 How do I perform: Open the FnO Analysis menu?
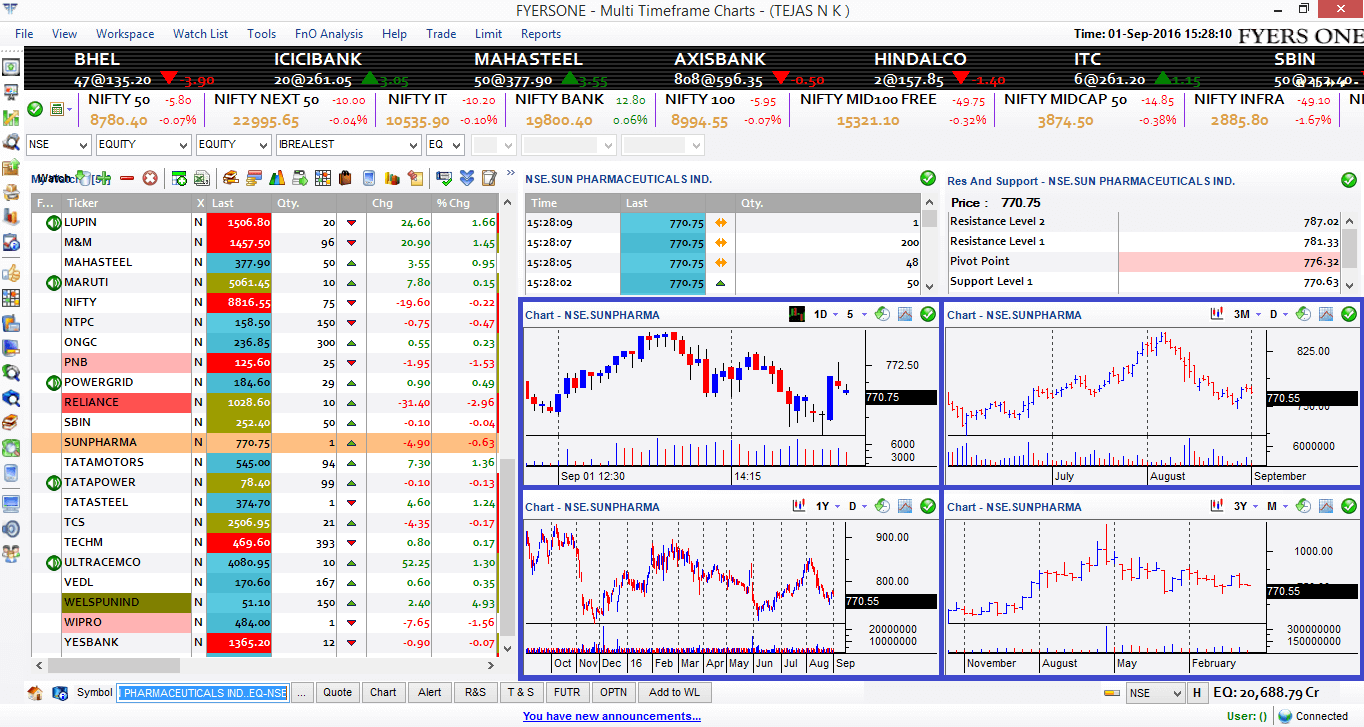[329, 34]
